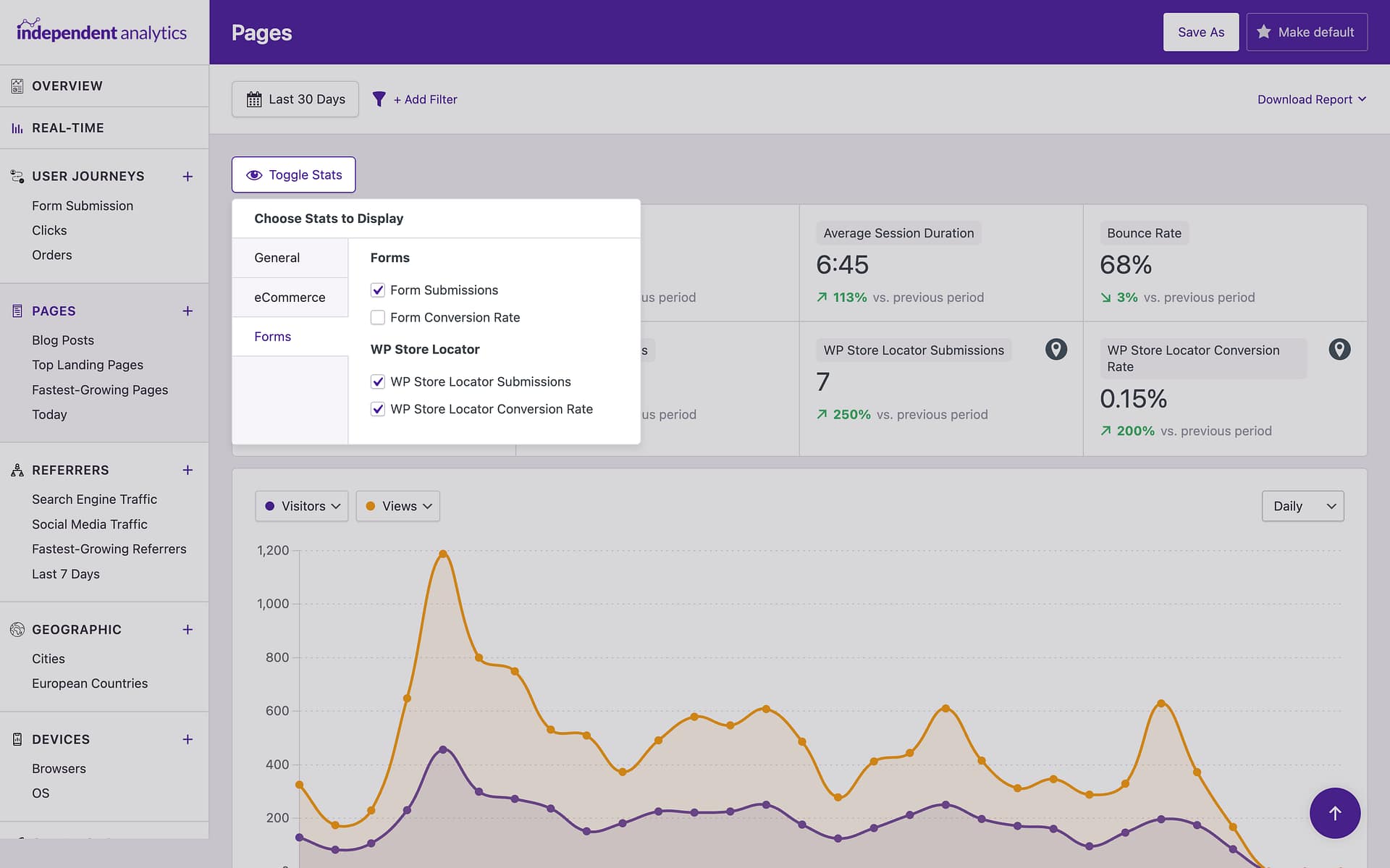
Task: Click the Independent Analytics logo
Action: (x=101, y=32)
